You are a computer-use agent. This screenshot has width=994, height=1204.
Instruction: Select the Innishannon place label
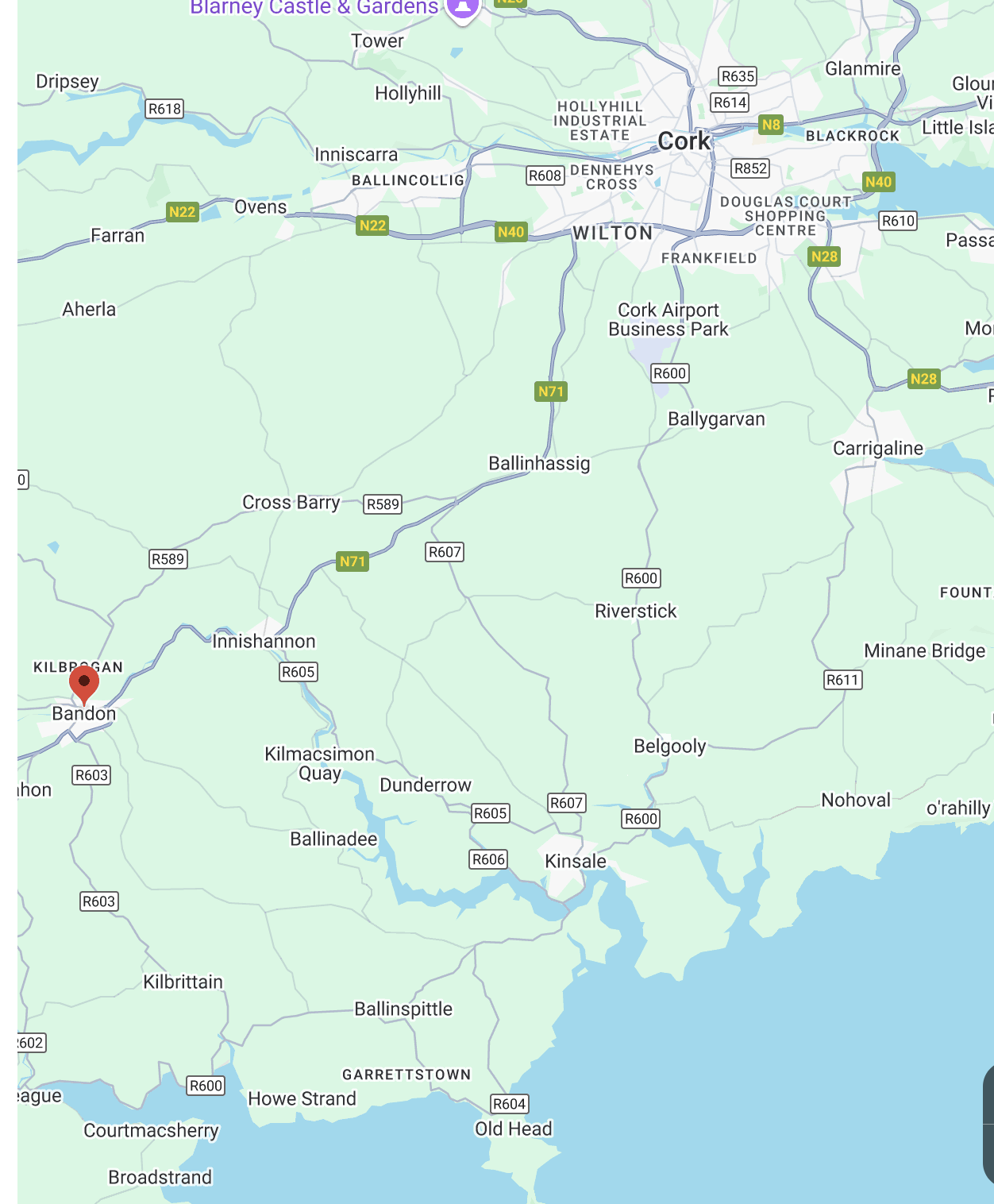click(264, 641)
